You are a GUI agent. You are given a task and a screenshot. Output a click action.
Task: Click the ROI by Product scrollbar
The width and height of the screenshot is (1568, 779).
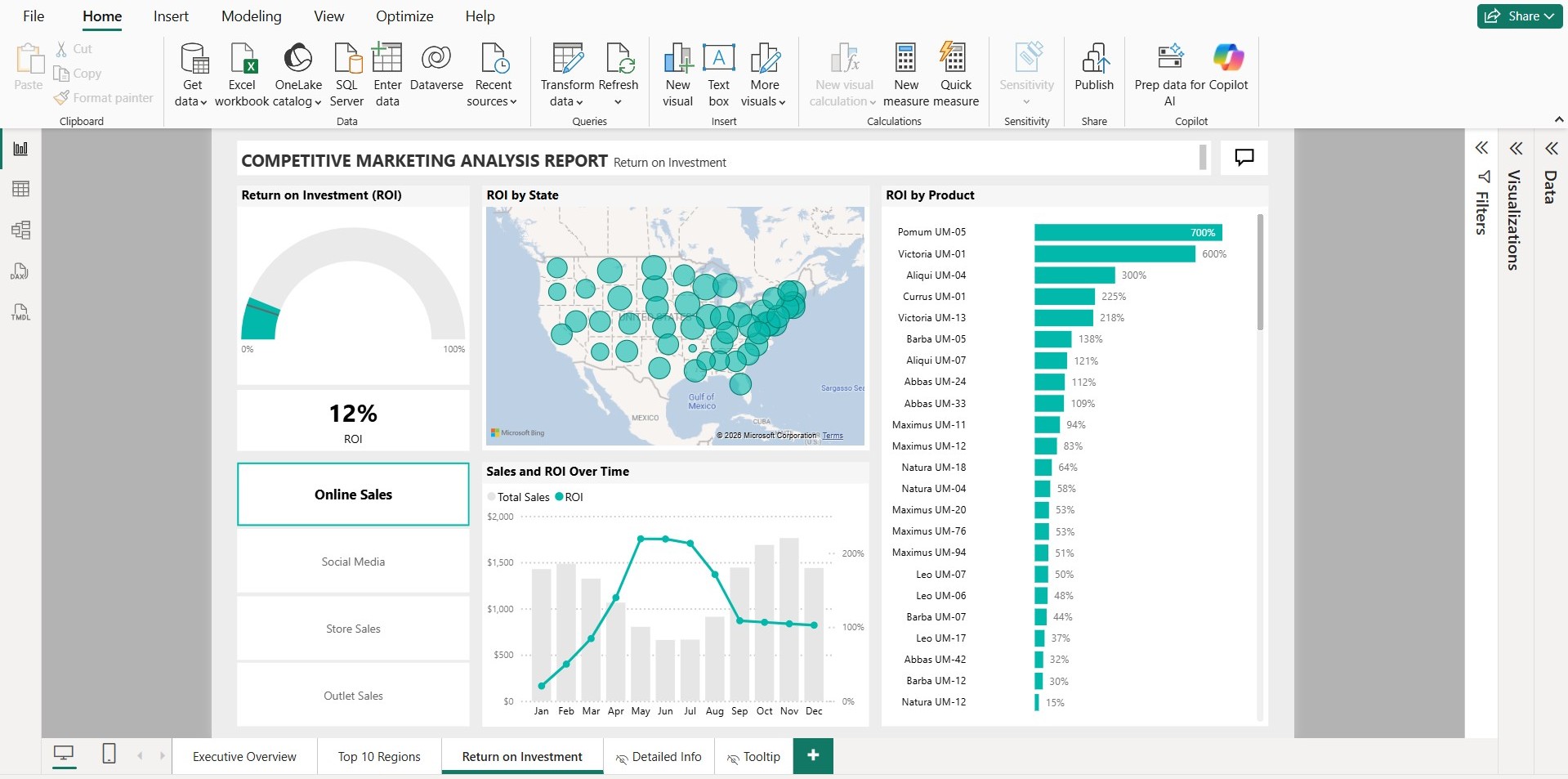pyautogui.click(x=1260, y=273)
